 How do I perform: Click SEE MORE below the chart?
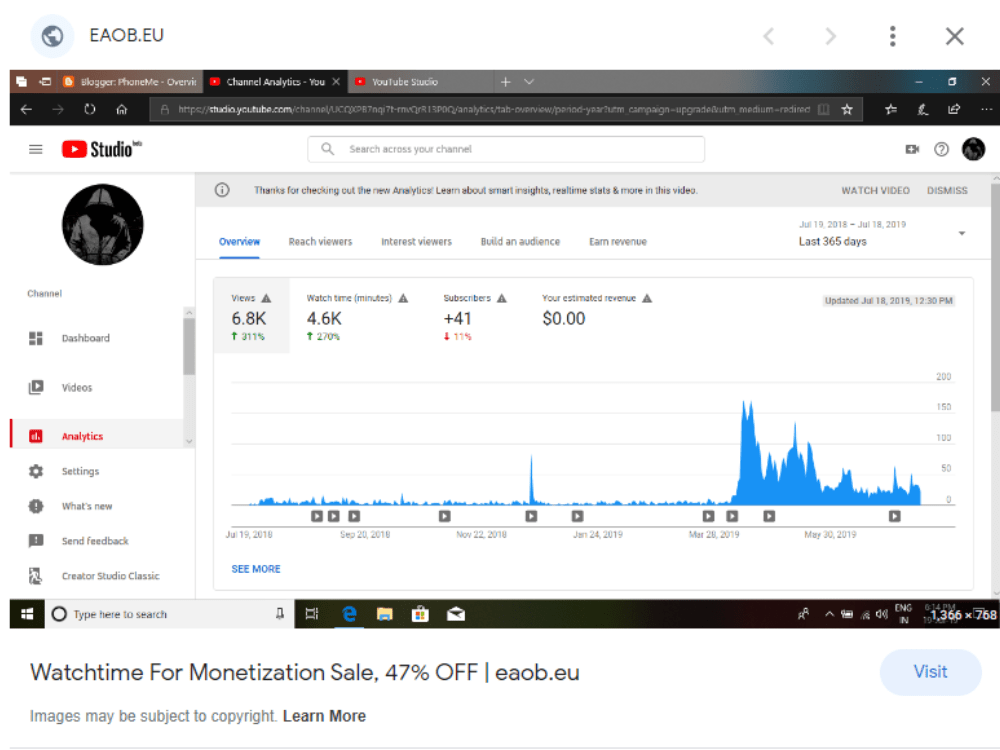(x=256, y=569)
